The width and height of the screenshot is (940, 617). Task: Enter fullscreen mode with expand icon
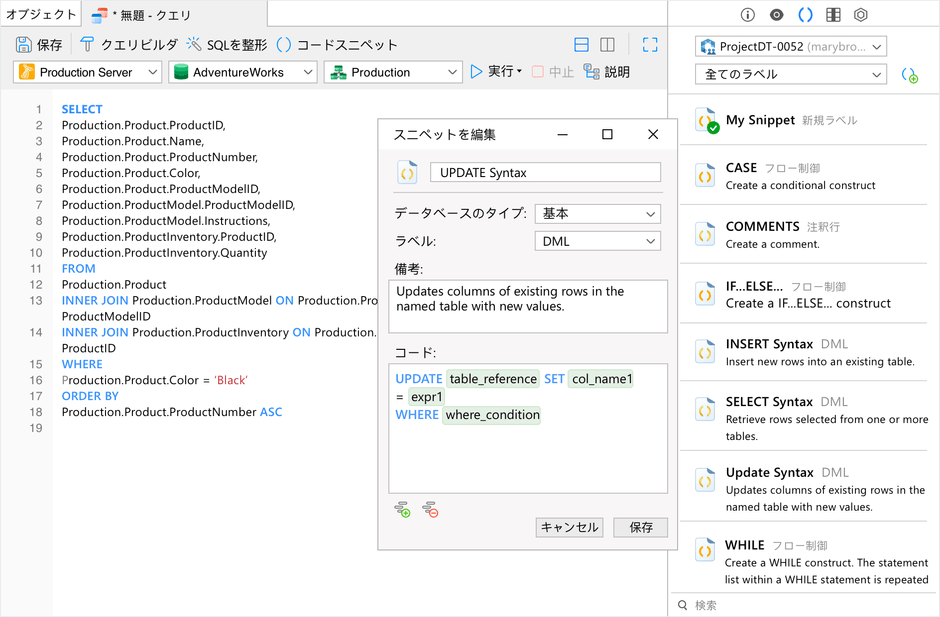point(650,44)
